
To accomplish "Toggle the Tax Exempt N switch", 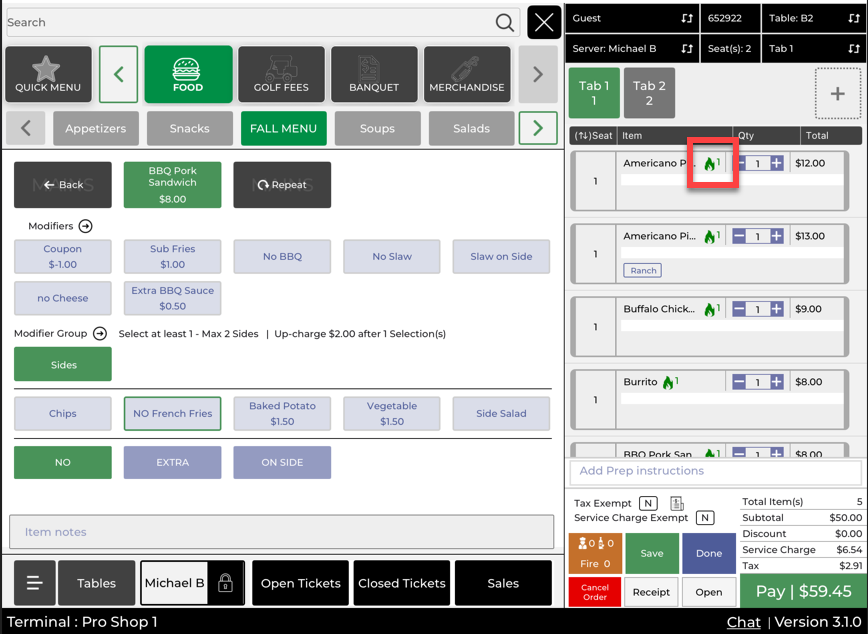I will (648, 504).
